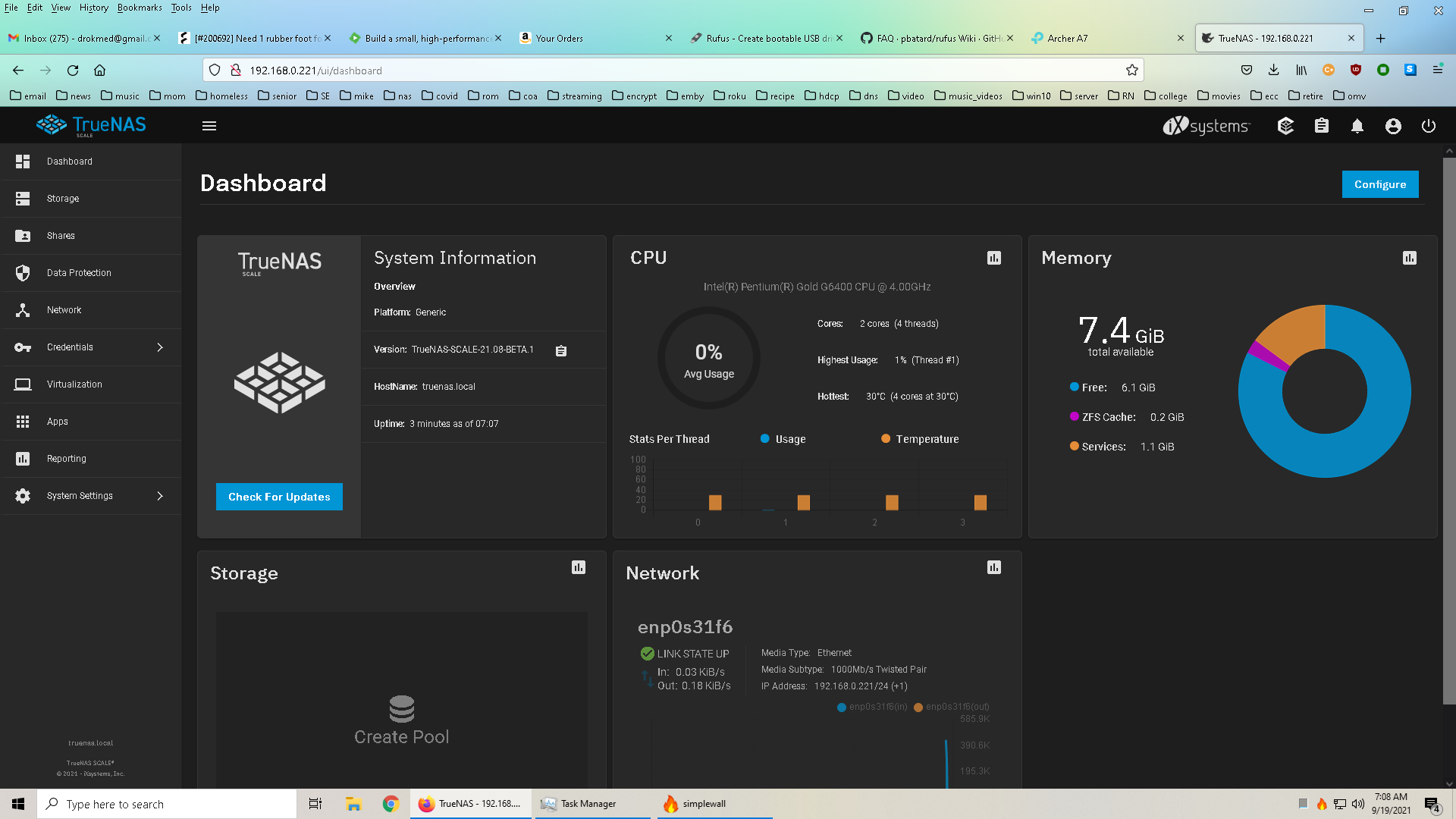Click the power button icon
This screenshot has height=819, width=1456.
[1429, 126]
